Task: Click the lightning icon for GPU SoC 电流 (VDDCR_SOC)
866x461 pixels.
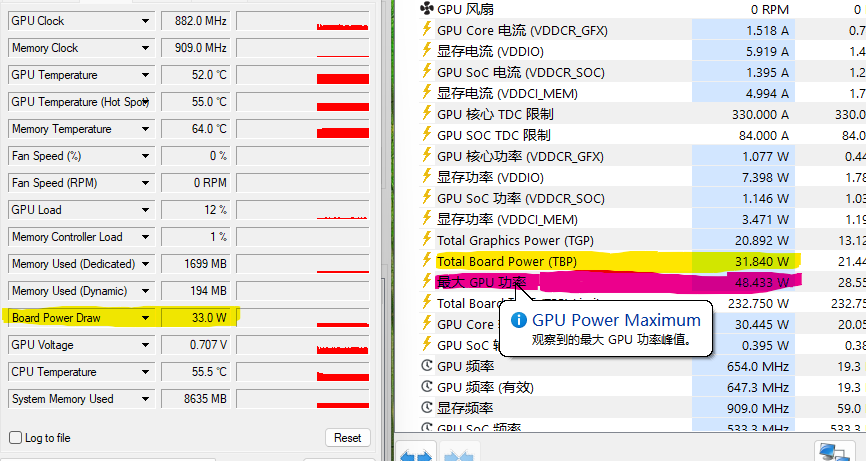Action: point(426,71)
